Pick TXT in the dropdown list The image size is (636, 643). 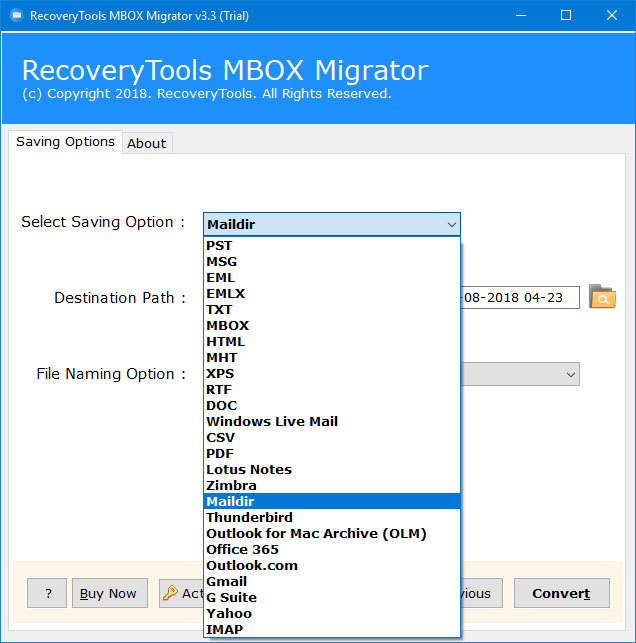332,310
